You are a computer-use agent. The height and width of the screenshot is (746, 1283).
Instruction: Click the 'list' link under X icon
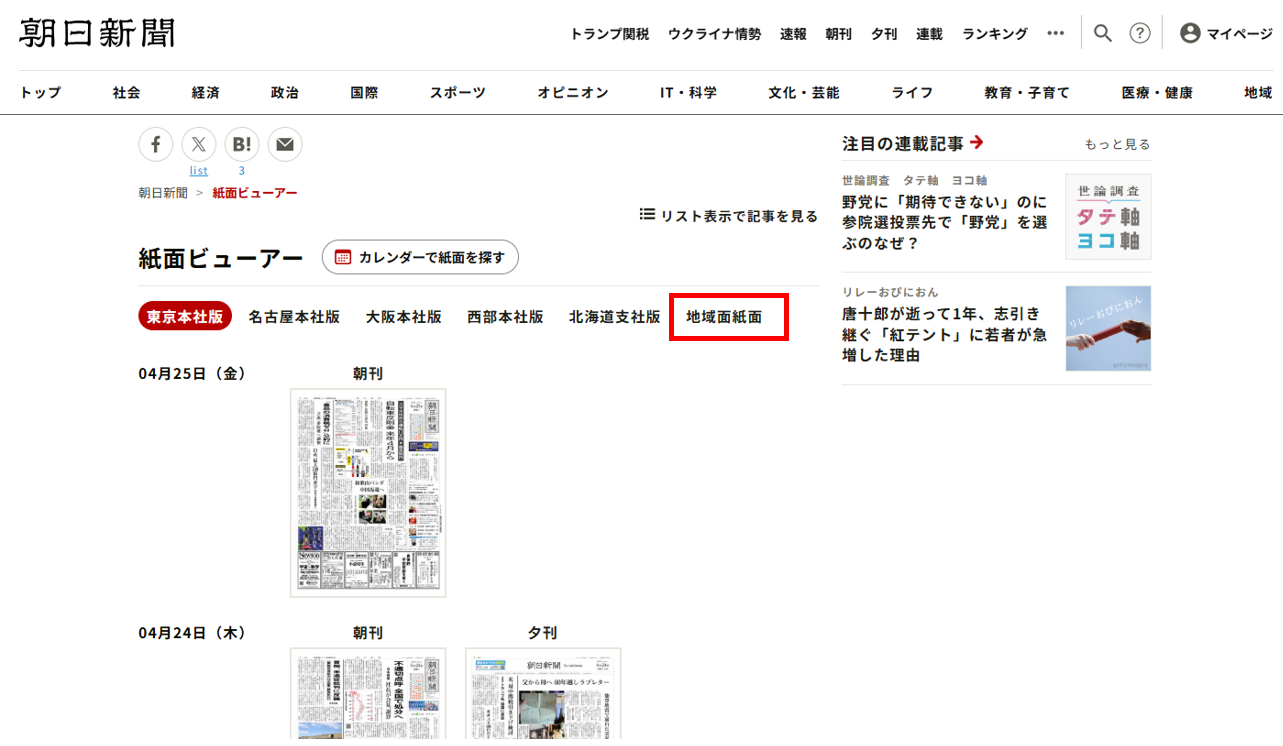(x=199, y=170)
